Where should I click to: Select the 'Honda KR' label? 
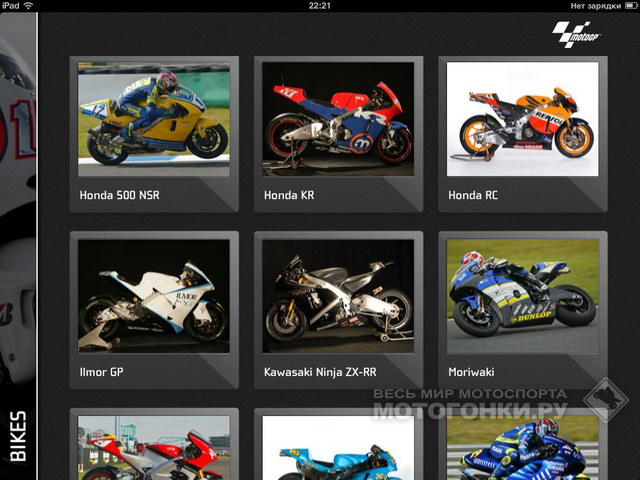pyautogui.click(x=289, y=195)
